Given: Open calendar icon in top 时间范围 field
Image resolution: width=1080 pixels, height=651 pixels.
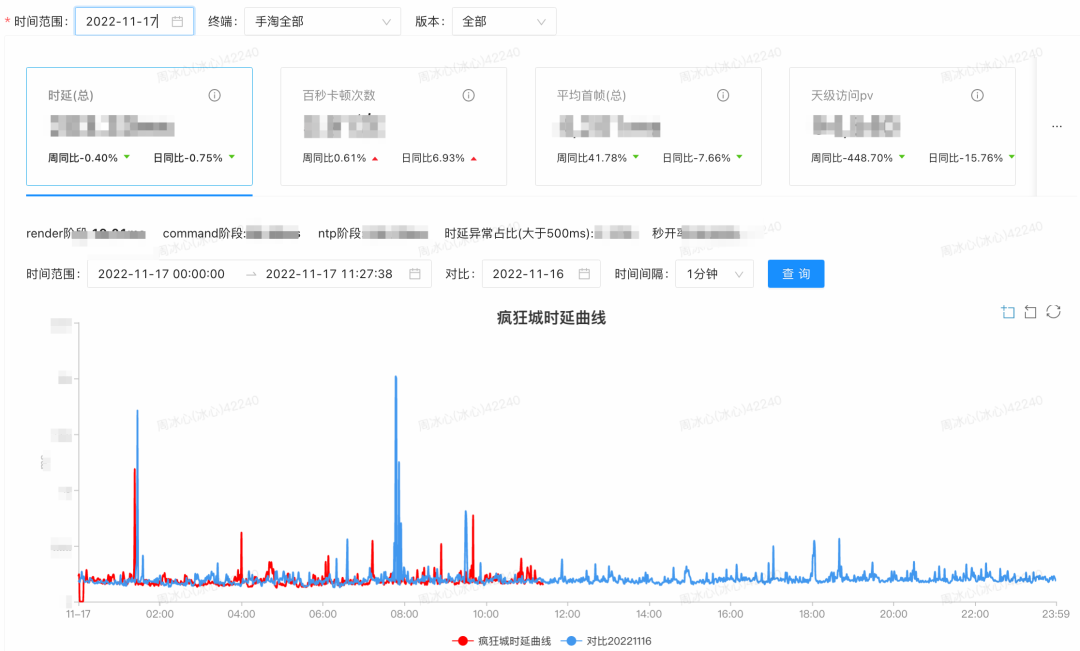Looking at the screenshot, I should coord(177,21).
